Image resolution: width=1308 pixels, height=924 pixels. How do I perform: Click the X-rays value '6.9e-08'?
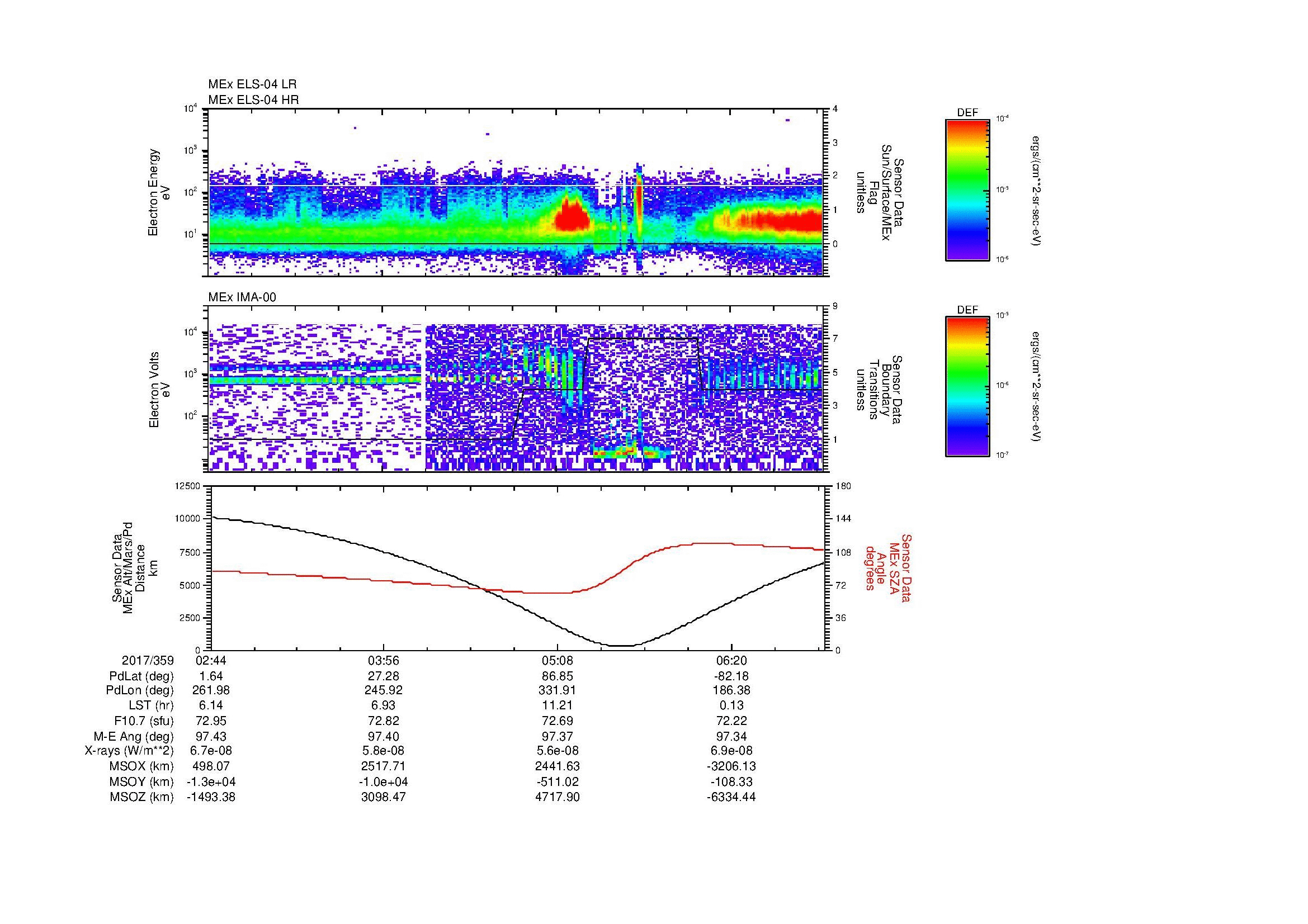731,751
